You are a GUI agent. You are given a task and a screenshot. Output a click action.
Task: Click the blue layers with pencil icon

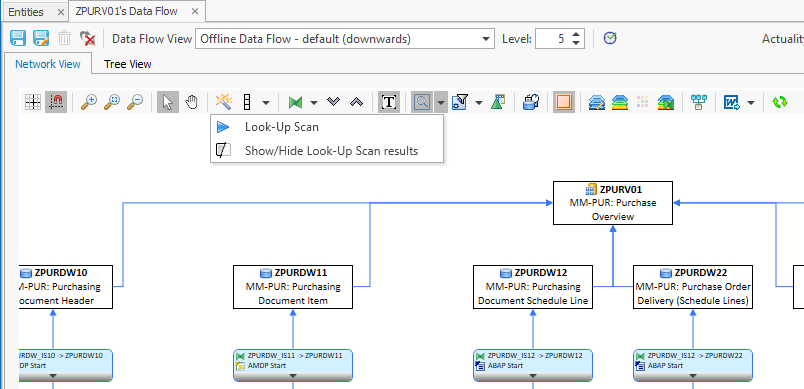(x=596, y=103)
